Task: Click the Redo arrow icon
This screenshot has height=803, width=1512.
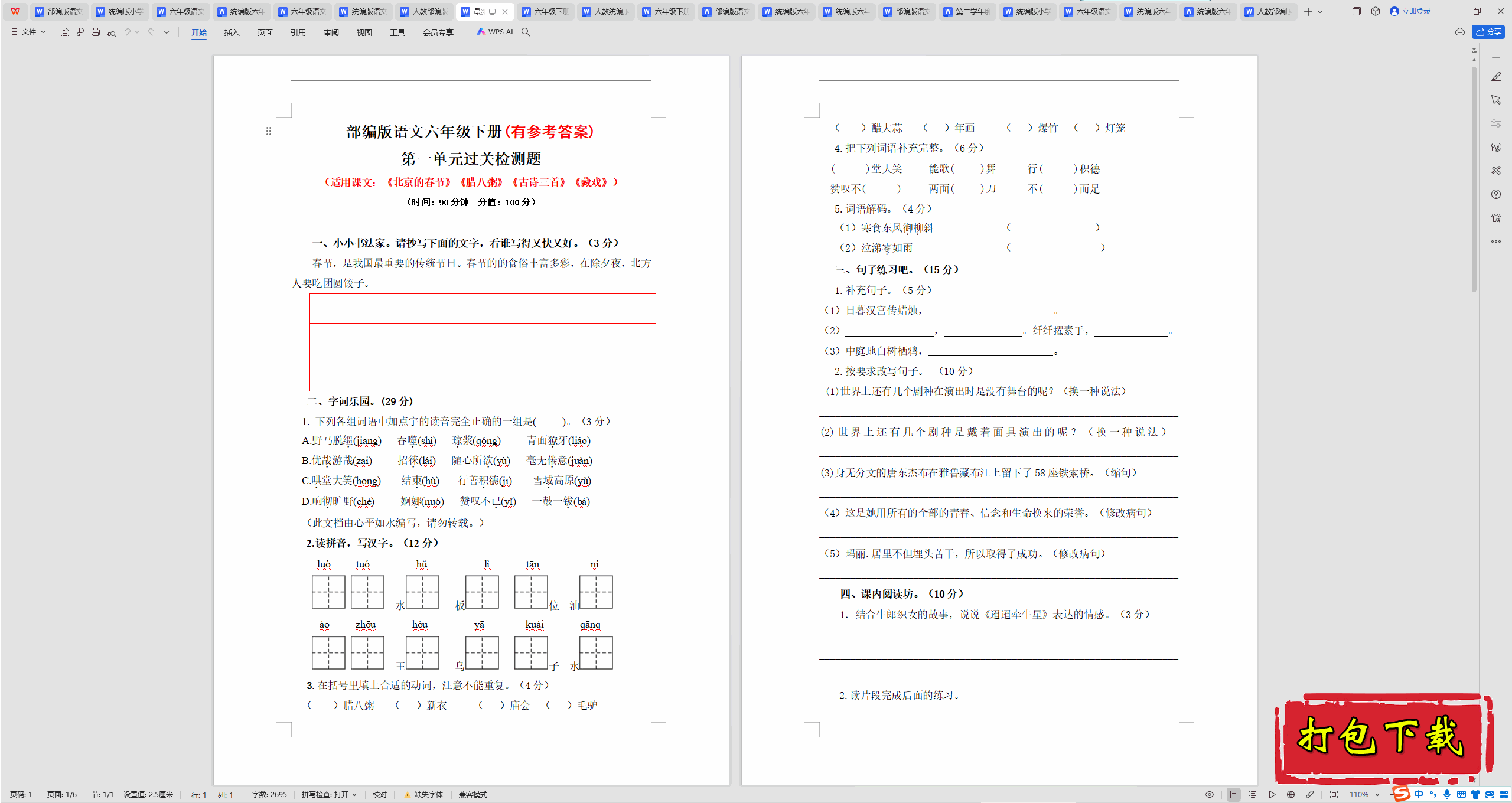Action: click(x=151, y=32)
